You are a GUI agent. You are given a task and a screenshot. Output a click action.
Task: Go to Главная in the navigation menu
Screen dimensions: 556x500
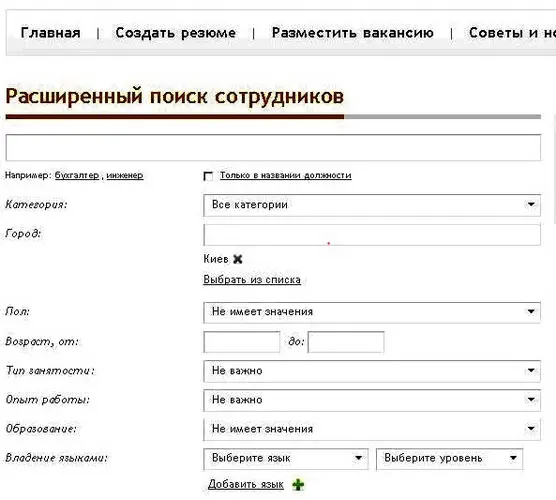pos(50,33)
